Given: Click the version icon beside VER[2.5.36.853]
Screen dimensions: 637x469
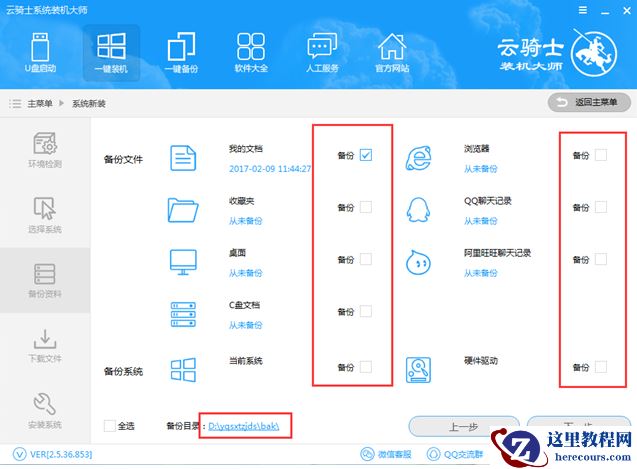Looking at the screenshot, I should pos(20,454).
